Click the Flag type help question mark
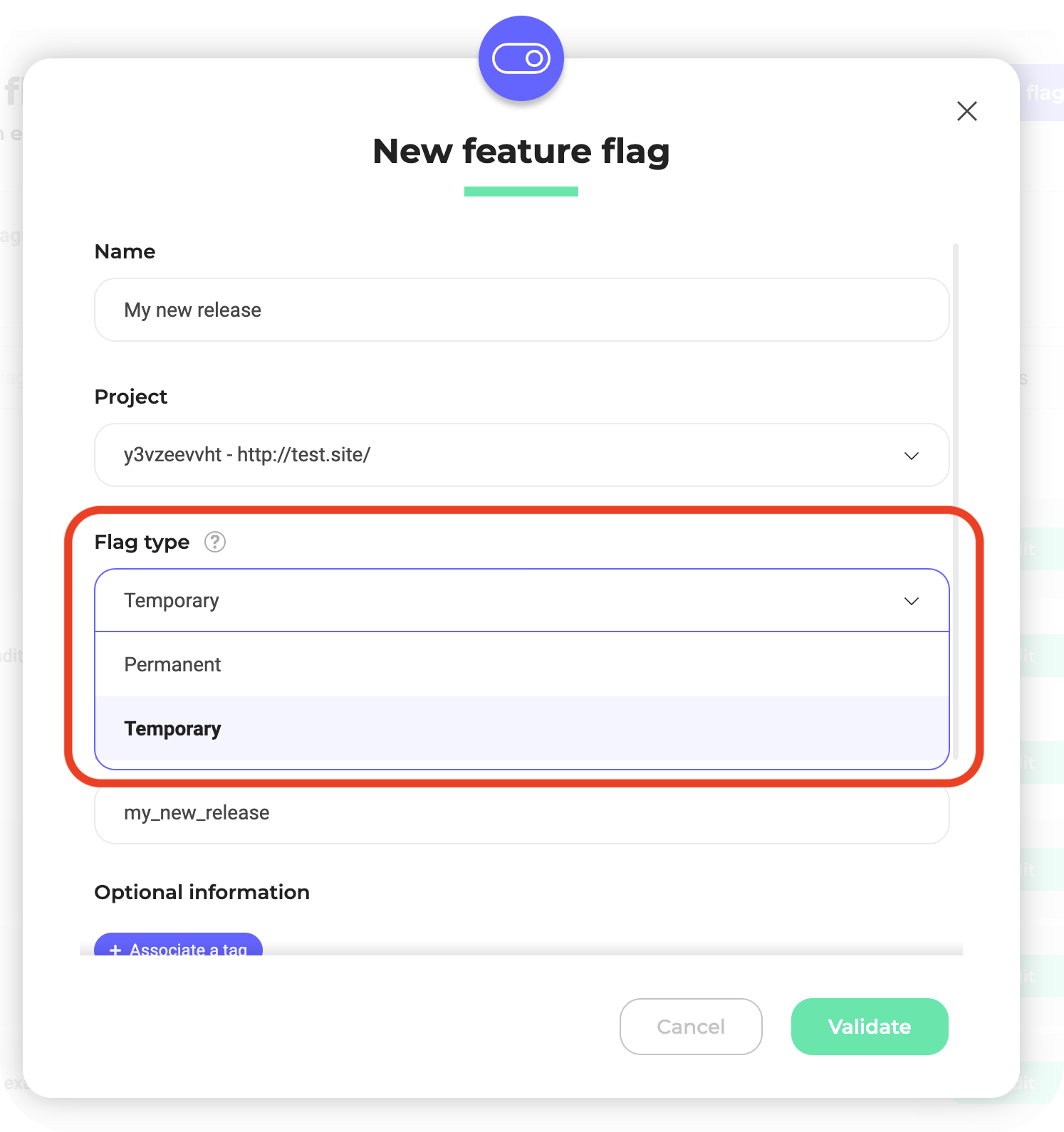 coord(215,543)
